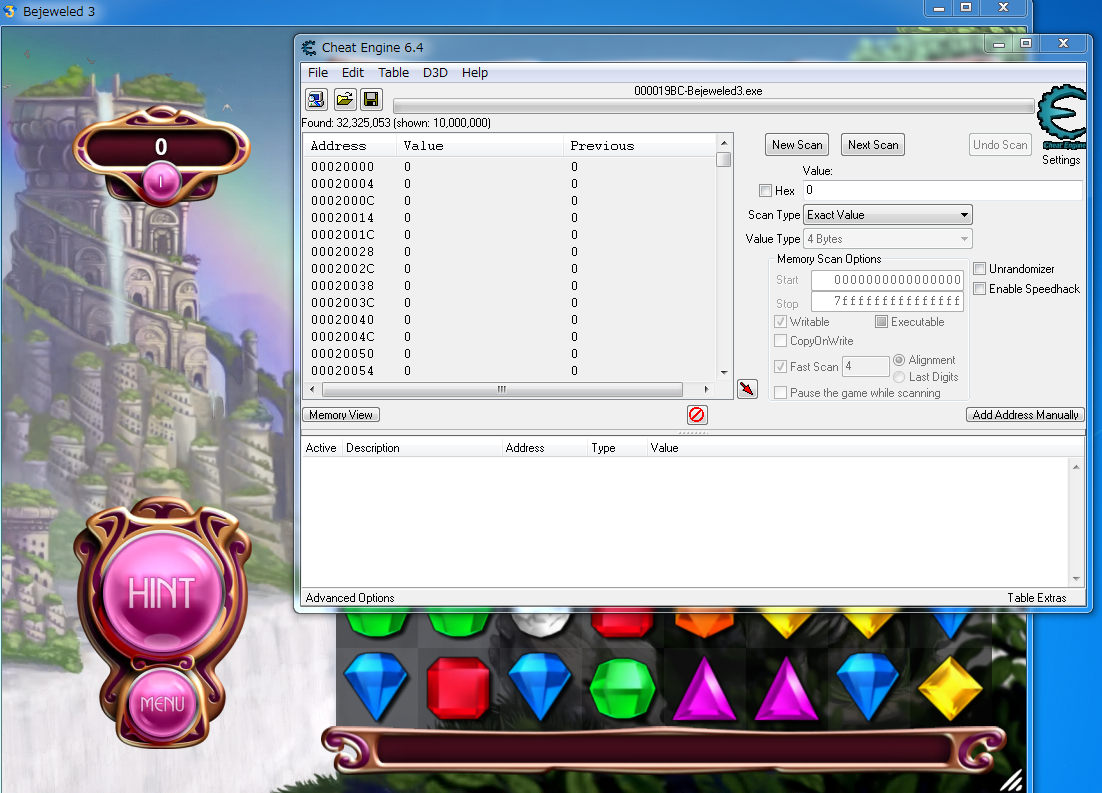This screenshot has width=1102, height=793.
Task: Open the Edit menu
Action: [x=353, y=72]
